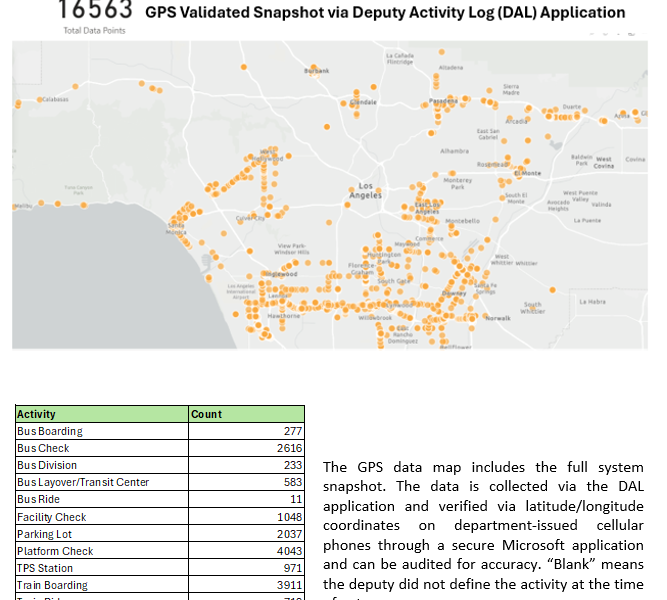
Task: Select the La Habra map label
Action: (x=592, y=300)
